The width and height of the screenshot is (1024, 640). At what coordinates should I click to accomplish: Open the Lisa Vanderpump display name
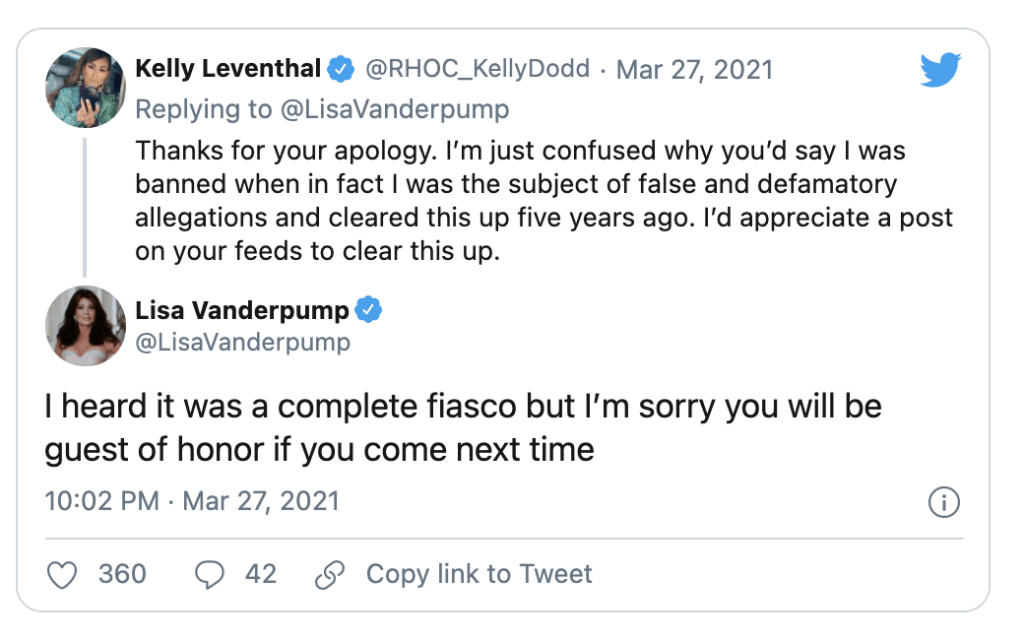pyautogui.click(x=242, y=310)
